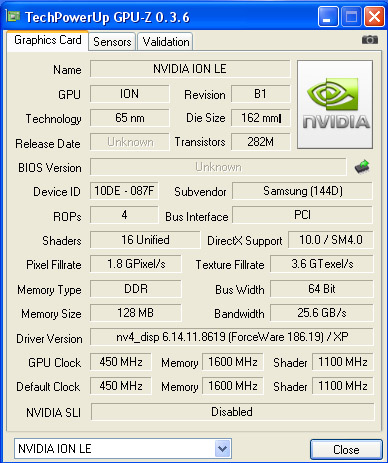The image size is (388, 463).
Task: Click the Bus Interface field PCI
Action: [302, 215]
